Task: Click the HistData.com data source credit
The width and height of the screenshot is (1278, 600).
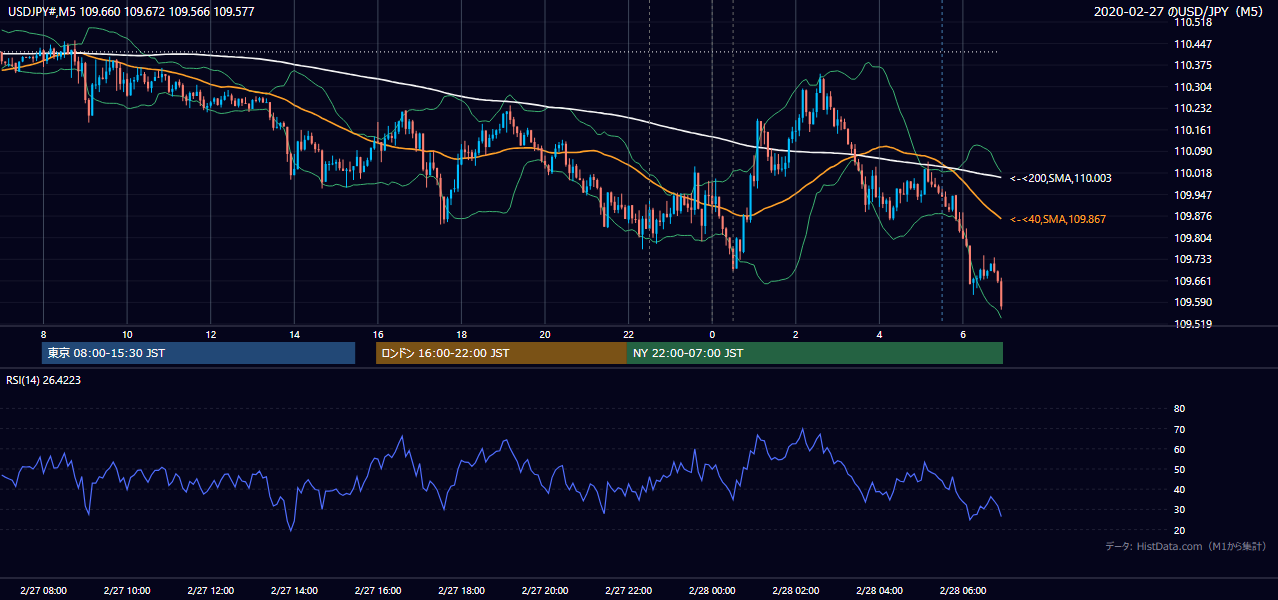Action: pyautogui.click(x=1186, y=546)
